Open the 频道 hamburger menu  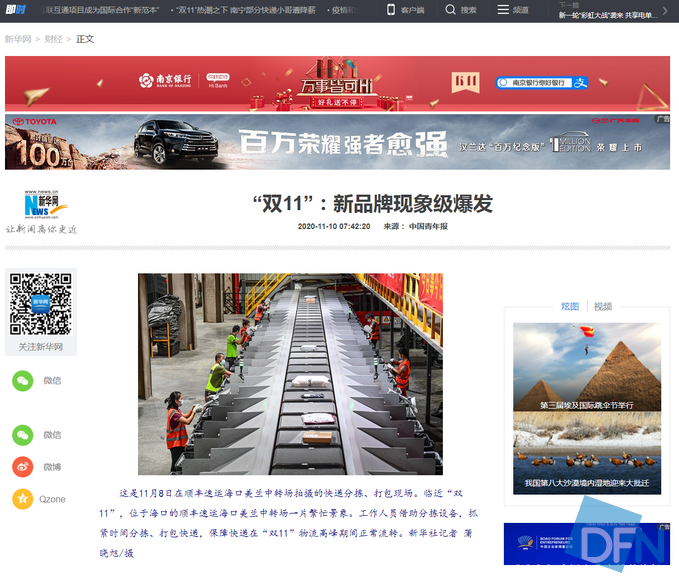[x=503, y=10]
